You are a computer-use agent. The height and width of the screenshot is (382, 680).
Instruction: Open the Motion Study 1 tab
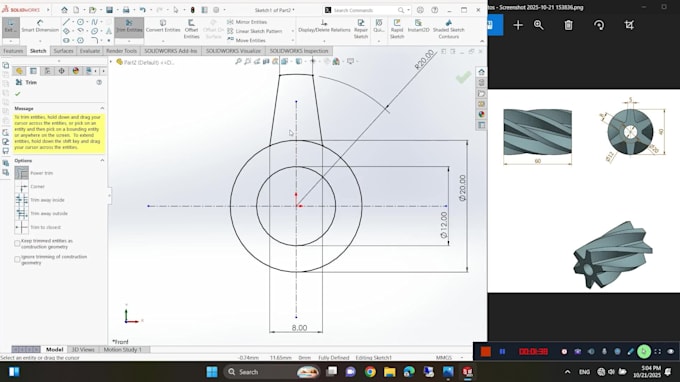123,349
